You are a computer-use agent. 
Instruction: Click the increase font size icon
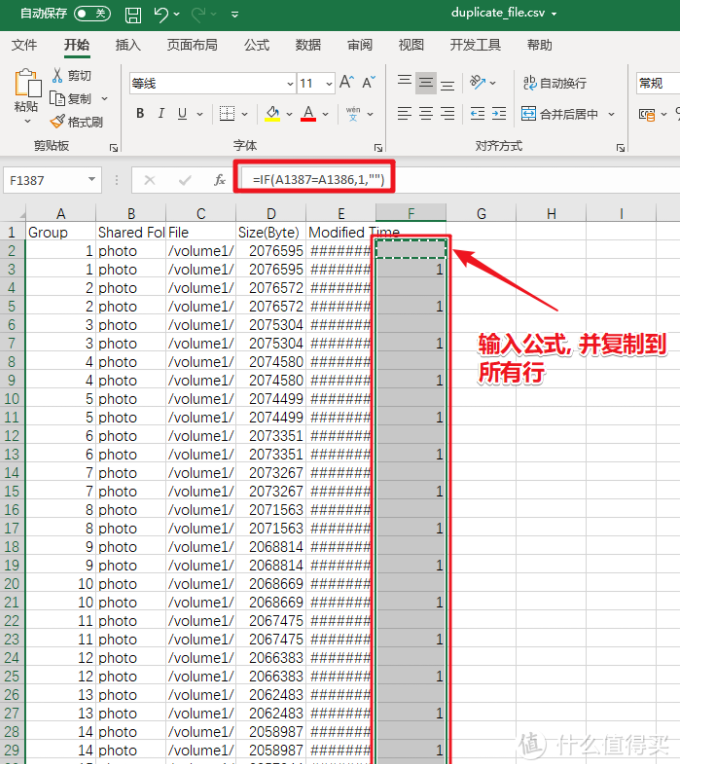tap(346, 83)
